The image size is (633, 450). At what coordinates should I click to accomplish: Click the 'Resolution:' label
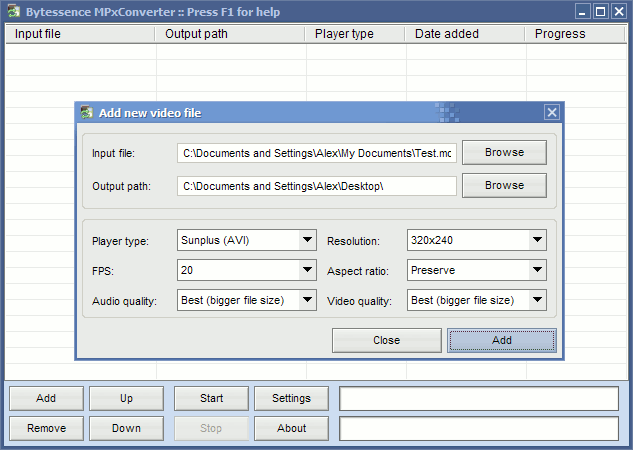(x=353, y=241)
